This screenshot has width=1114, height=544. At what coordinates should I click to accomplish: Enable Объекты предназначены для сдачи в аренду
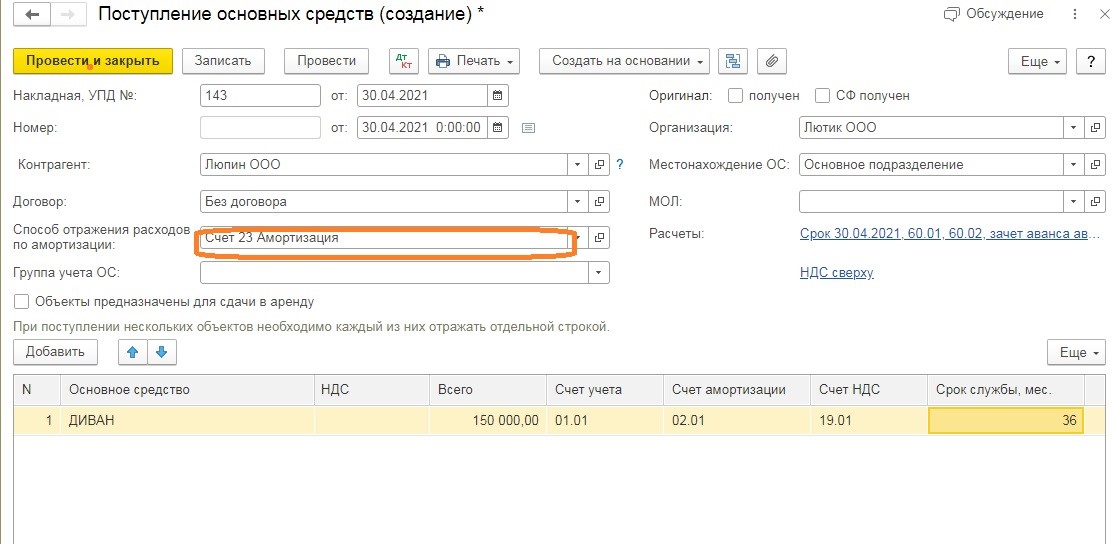[x=22, y=302]
